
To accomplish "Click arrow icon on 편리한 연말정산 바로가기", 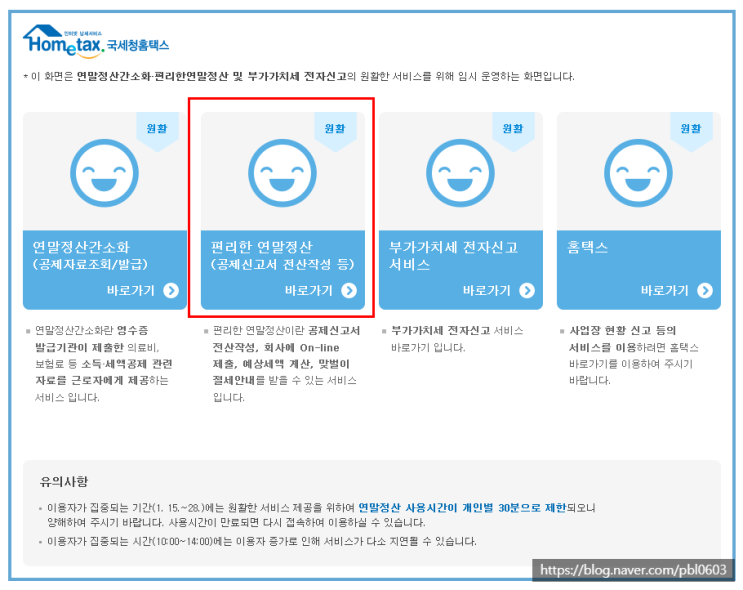I will click(349, 290).
